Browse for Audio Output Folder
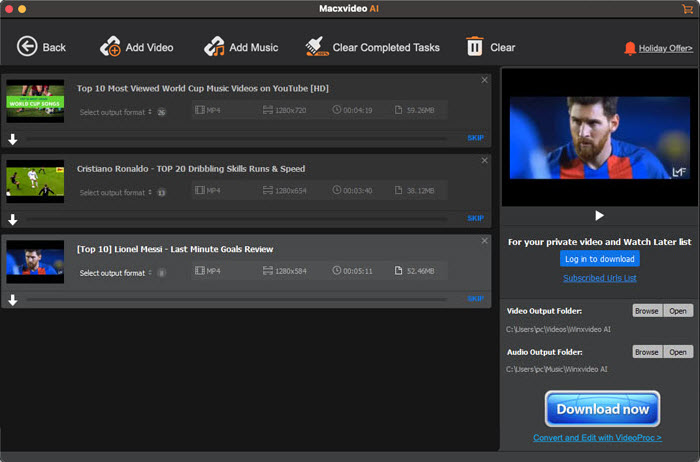 pos(647,352)
